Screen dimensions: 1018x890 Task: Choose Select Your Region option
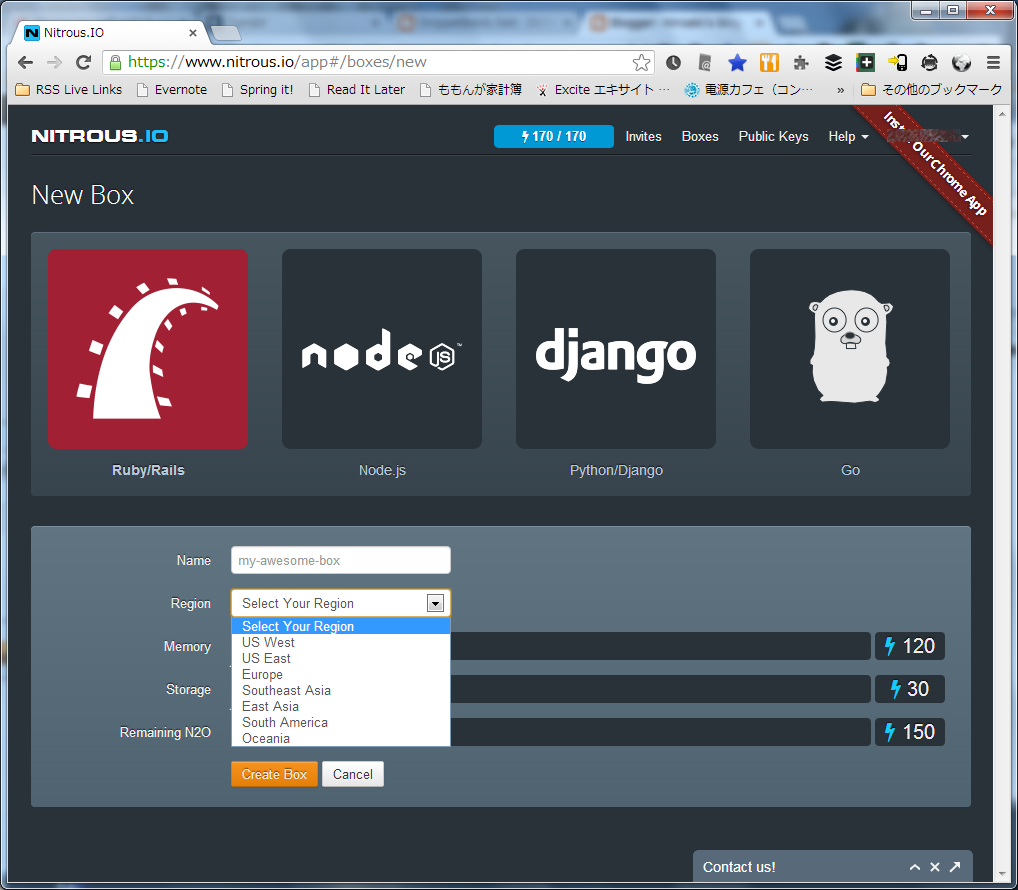pos(341,626)
